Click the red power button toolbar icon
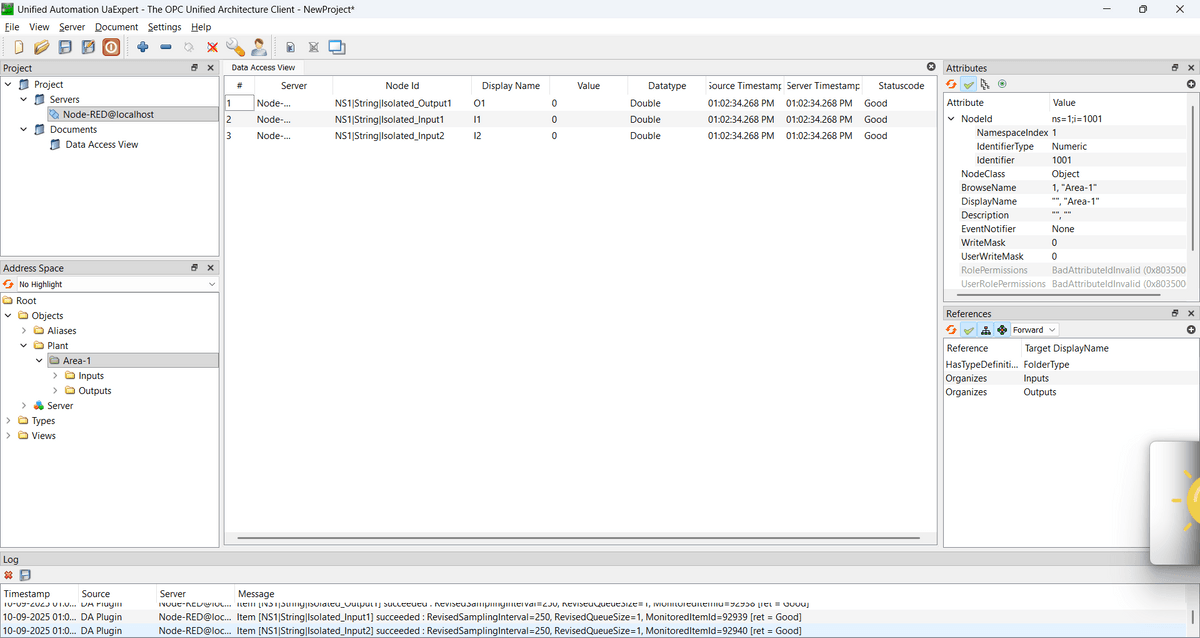Screen dimensions: 1200x638 [110, 47]
